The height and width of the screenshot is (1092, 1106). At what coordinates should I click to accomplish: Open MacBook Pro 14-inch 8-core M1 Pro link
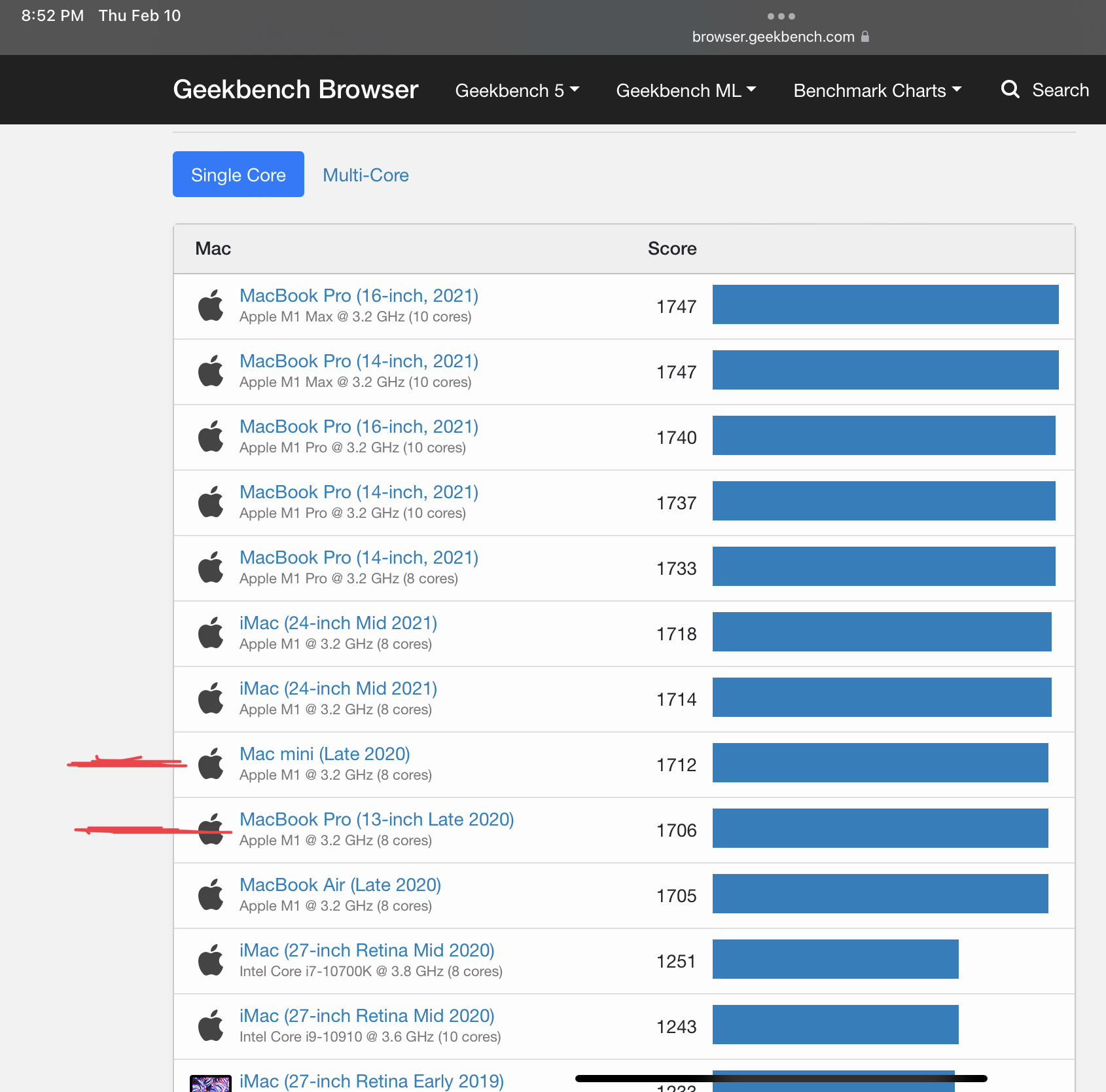[x=359, y=557]
